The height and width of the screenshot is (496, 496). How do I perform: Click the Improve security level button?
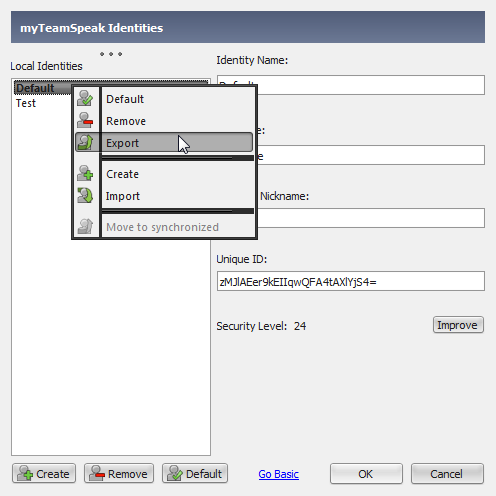(x=458, y=325)
